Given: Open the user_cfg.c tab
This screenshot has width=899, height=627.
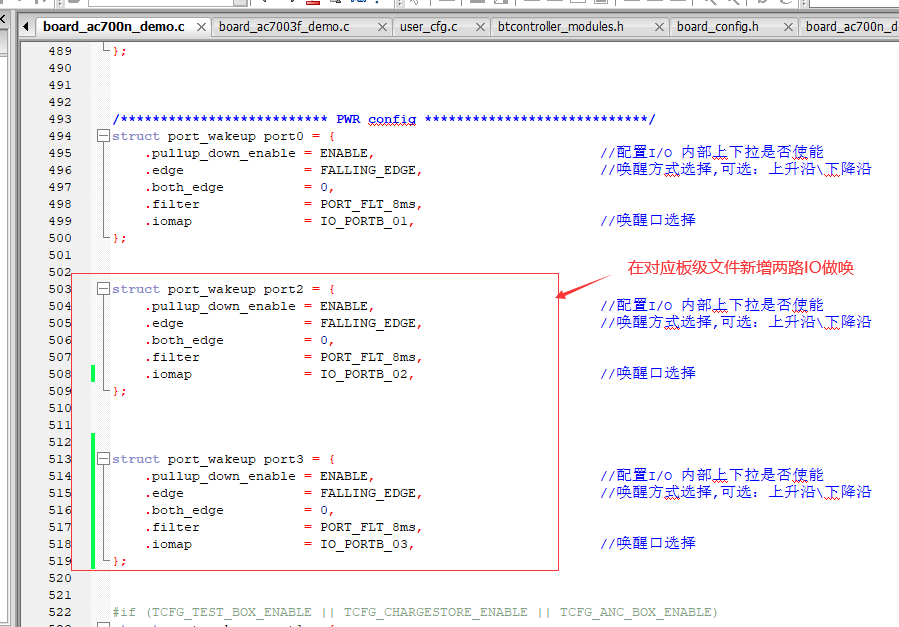Looking at the screenshot, I should pyautogui.click(x=428, y=27).
